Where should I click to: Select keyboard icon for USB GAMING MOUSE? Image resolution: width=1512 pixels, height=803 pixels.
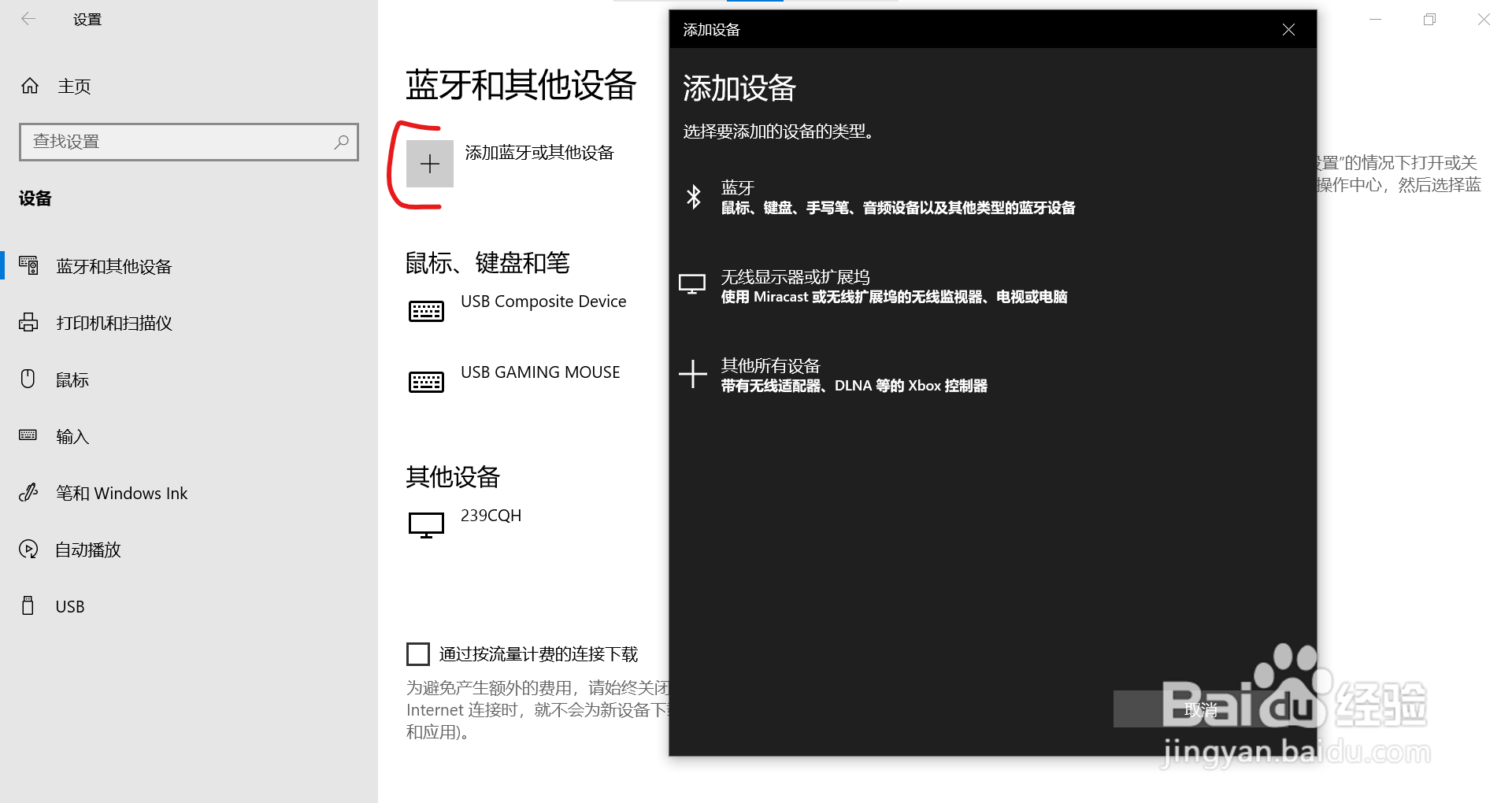(426, 383)
